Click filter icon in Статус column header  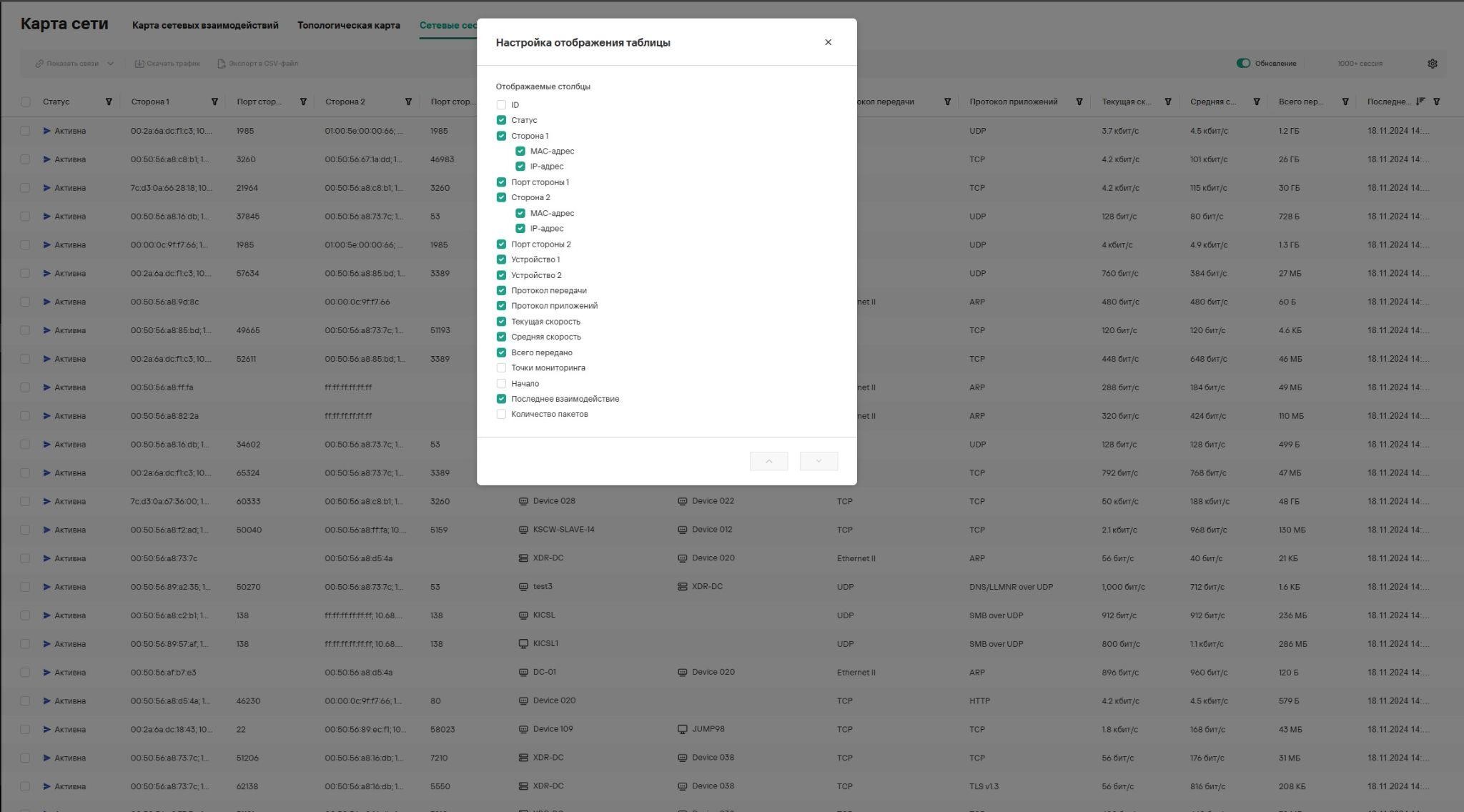(x=109, y=101)
